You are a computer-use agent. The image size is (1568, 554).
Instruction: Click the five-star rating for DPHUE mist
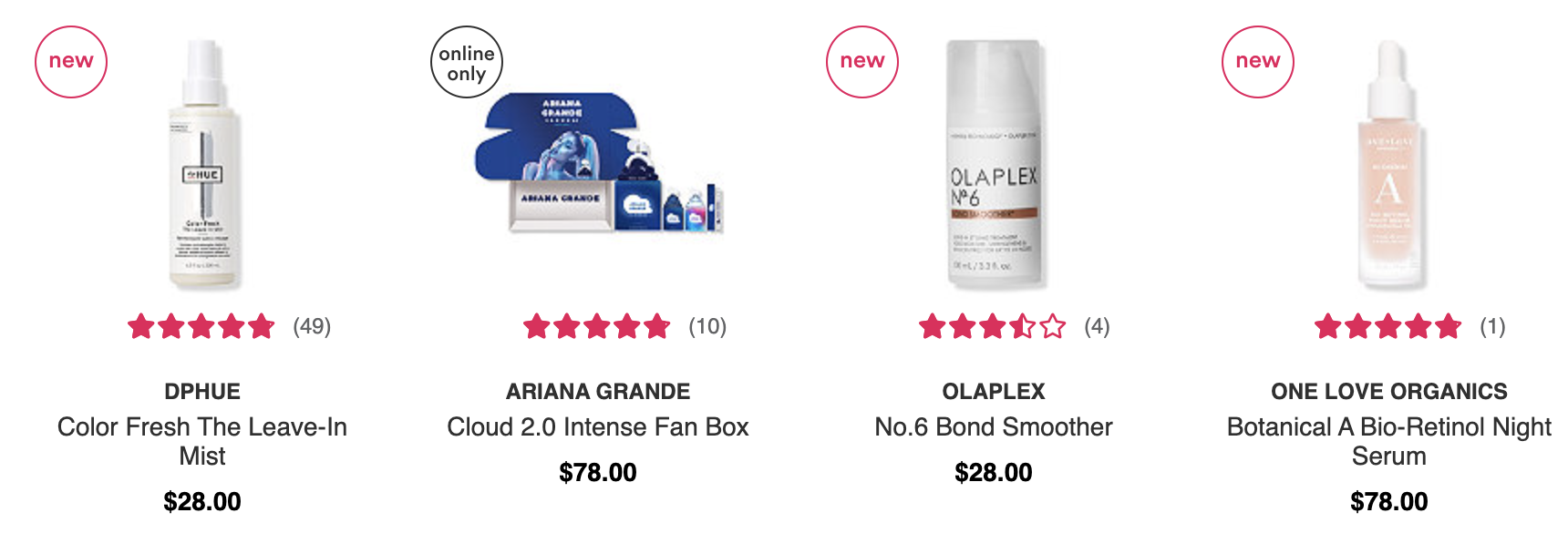click(x=201, y=326)
